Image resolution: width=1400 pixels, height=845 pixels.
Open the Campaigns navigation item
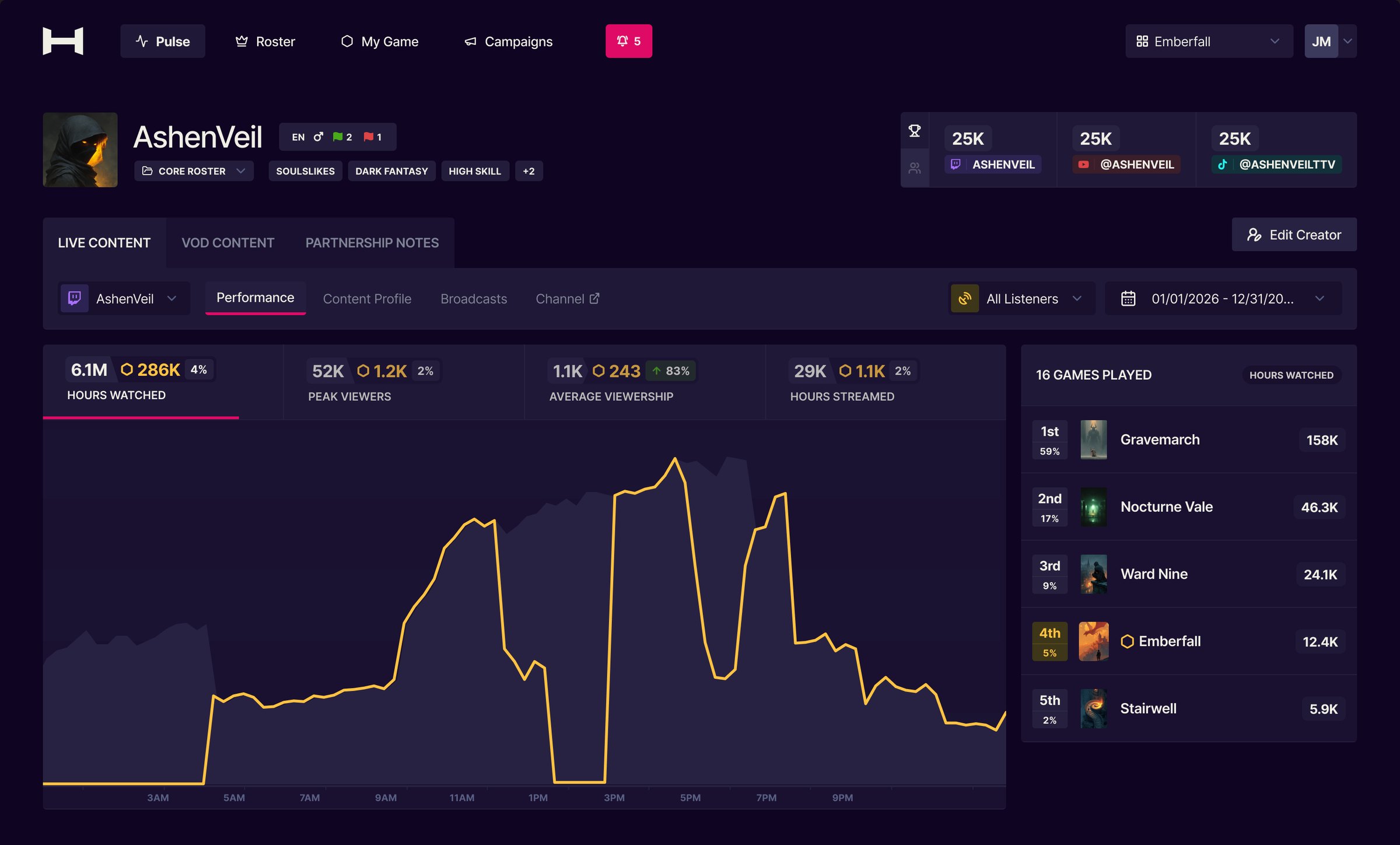point(509,41)
